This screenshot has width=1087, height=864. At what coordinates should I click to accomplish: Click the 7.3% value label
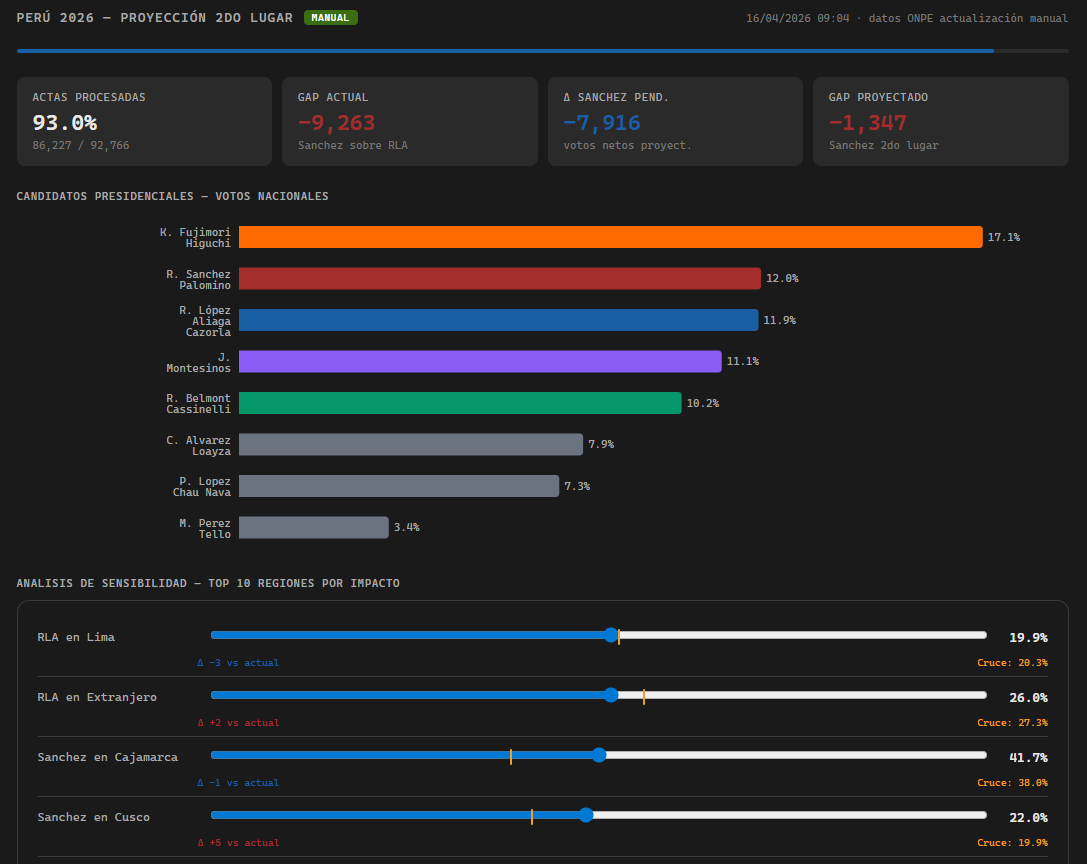point(577,486)
